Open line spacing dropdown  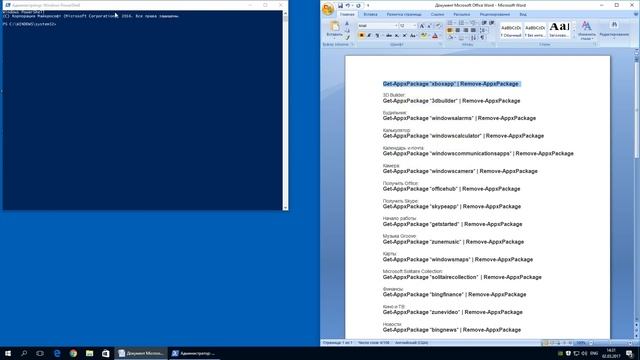coord(483,30)
